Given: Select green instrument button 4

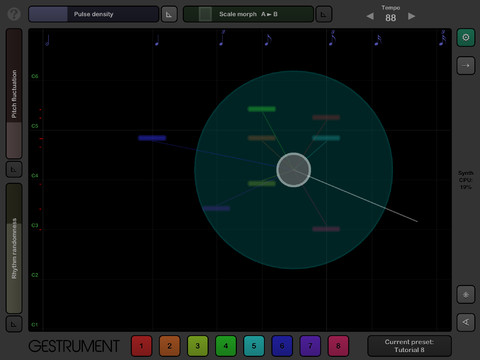Looking at the screenshot, I should point(226,346).
